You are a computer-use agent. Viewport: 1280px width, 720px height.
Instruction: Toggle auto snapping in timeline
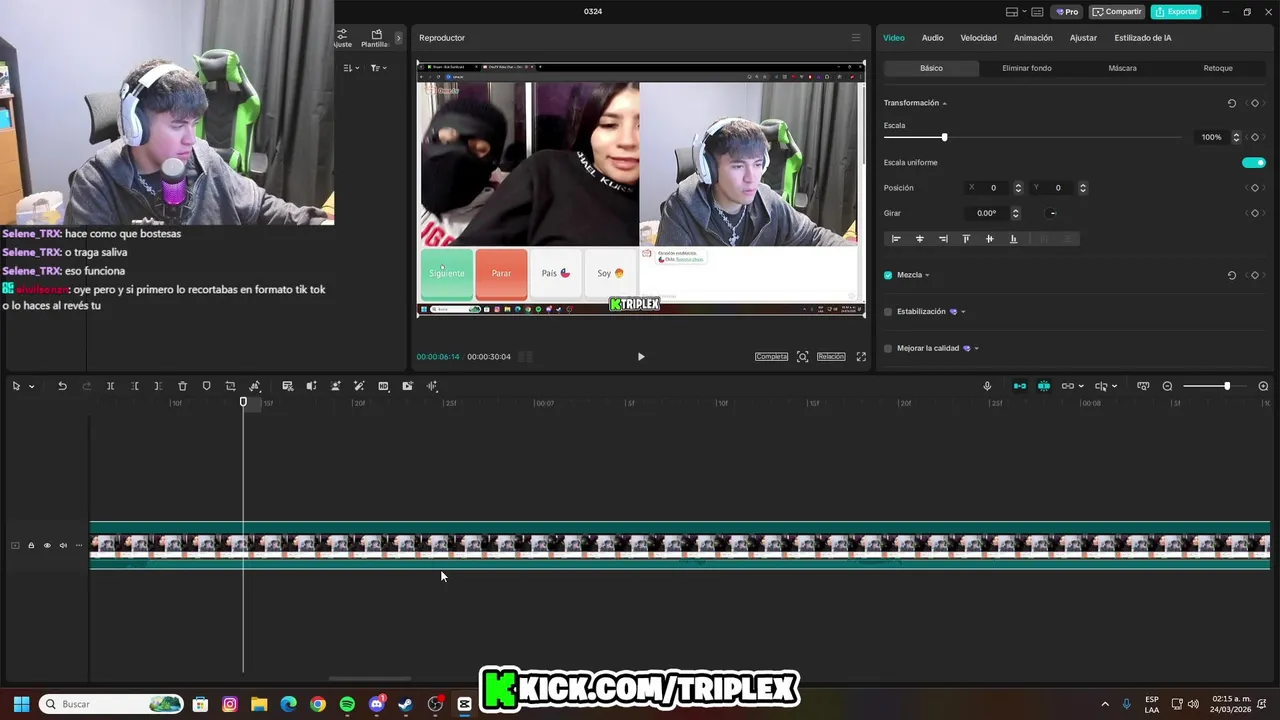click(1043, 386)
